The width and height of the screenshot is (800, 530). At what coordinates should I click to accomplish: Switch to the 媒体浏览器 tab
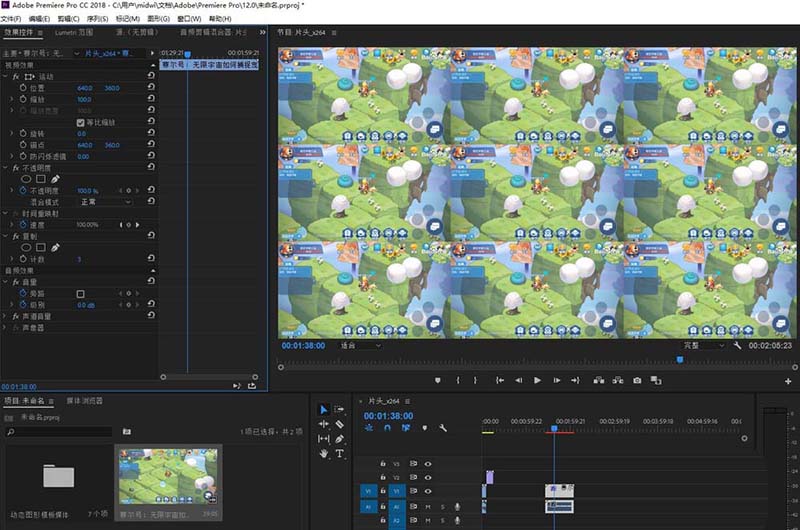point(84,400)
